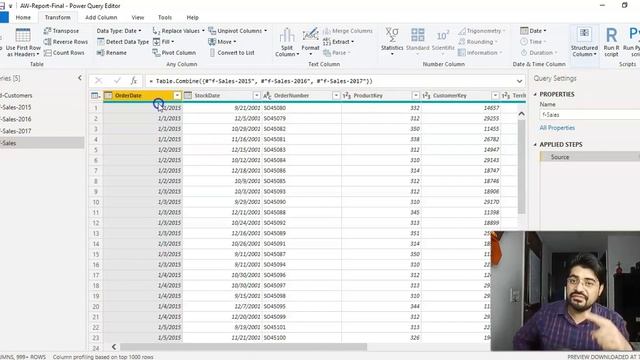Screen dimensions: 640x360
Task: Select the f-Sales-2016 query
Action: click(x=42, y=119)
